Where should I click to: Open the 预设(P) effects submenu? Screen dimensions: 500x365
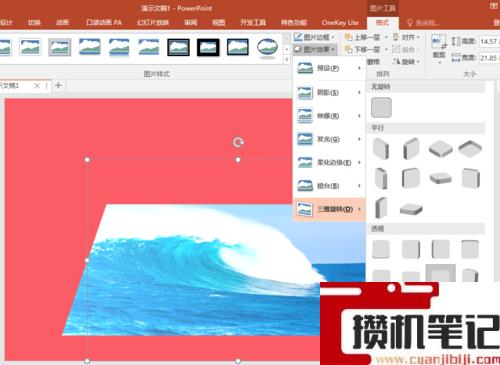pos(329,68)
